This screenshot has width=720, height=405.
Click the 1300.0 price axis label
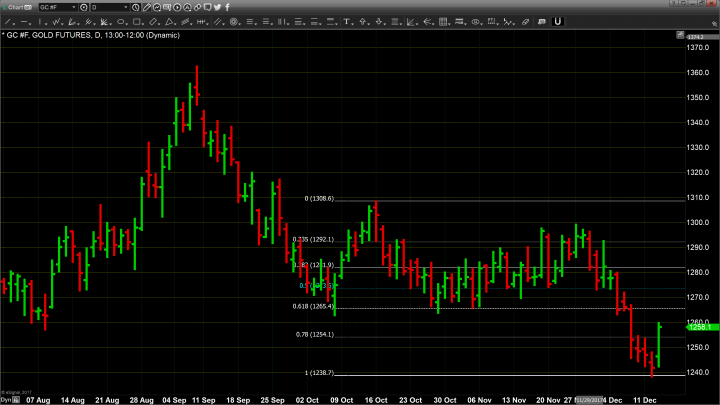[x=698, y=222]
